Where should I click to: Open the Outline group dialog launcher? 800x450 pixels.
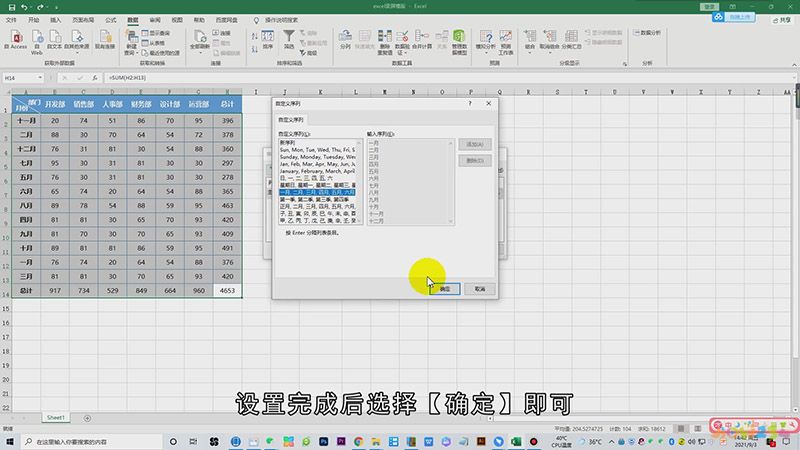coord(624,64)
